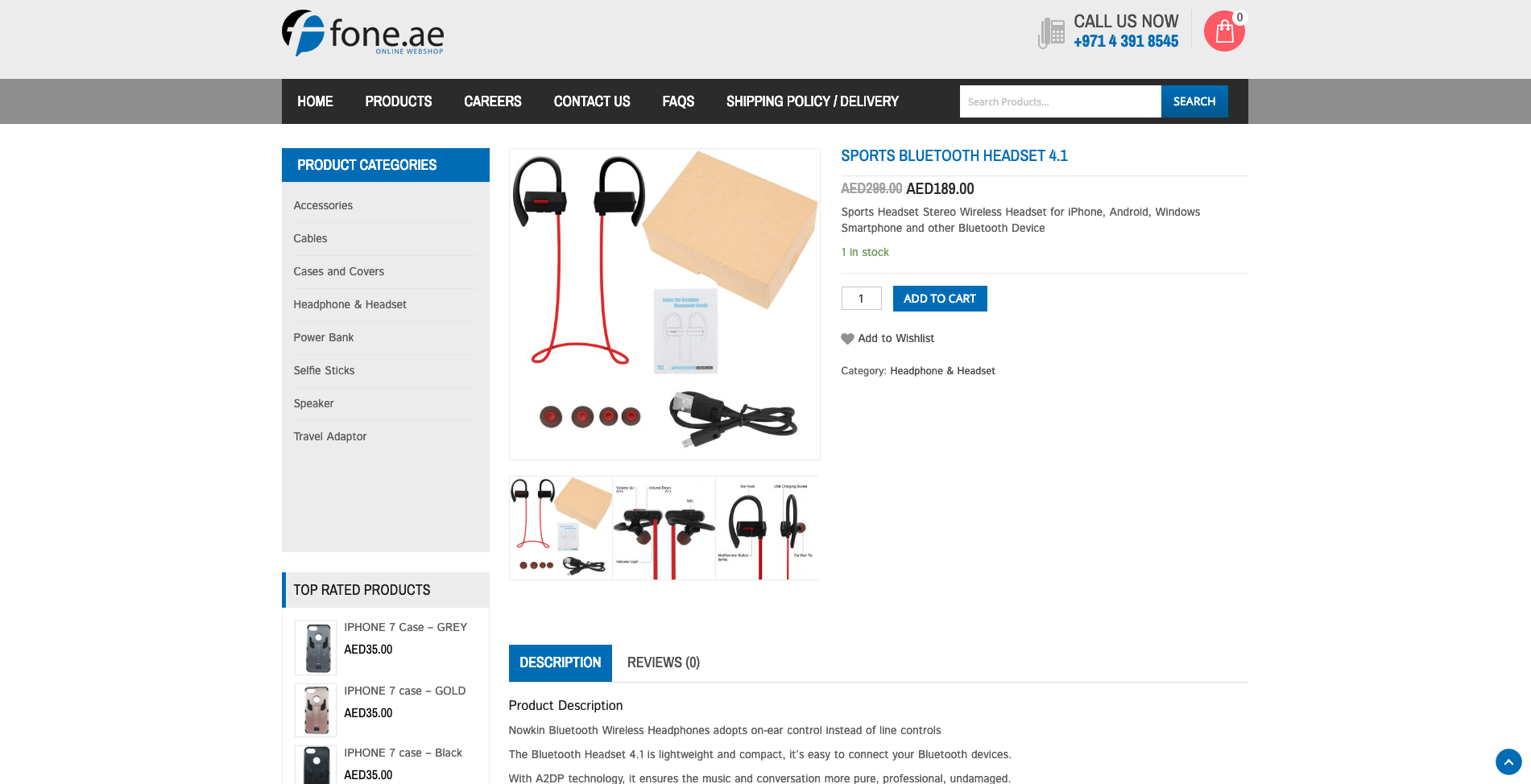Open Shipping Policy / Delivery page
The image size is (1531, 784).
pyautogui.click(x=813, y=101)
